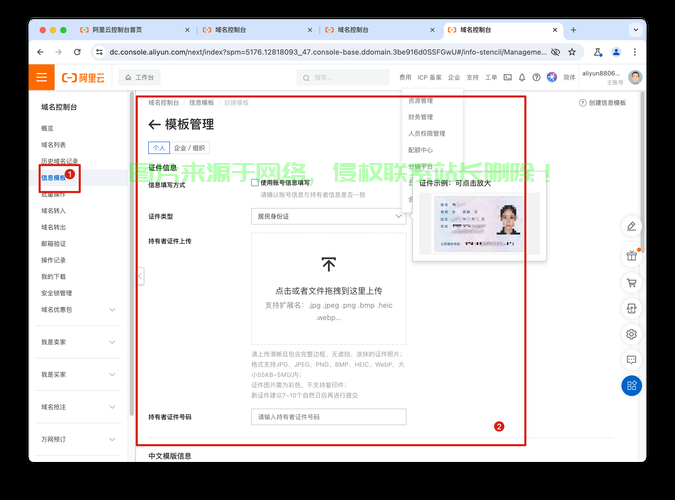Screen dimensions: 675x500
Task: Open the notifications bell
Action: point(522,78)
